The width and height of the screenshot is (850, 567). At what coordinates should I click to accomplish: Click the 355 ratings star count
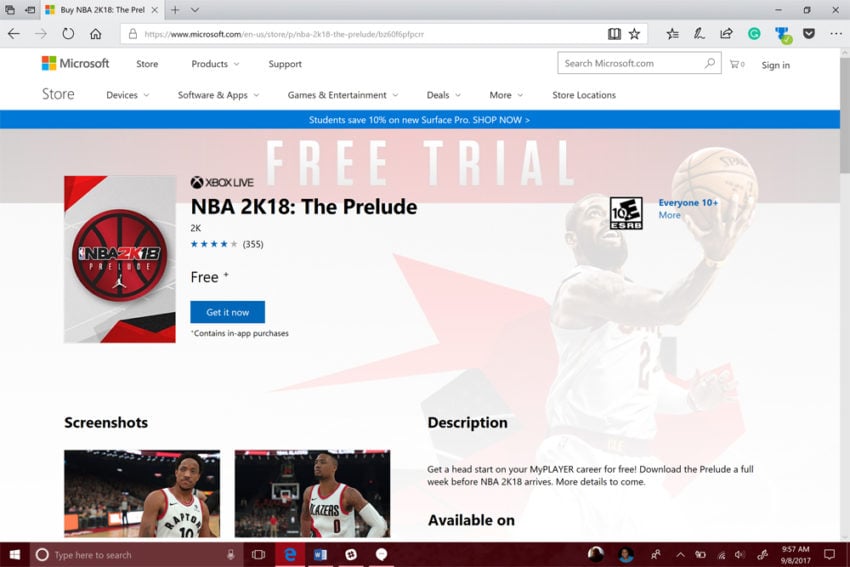tap(253, 244)
